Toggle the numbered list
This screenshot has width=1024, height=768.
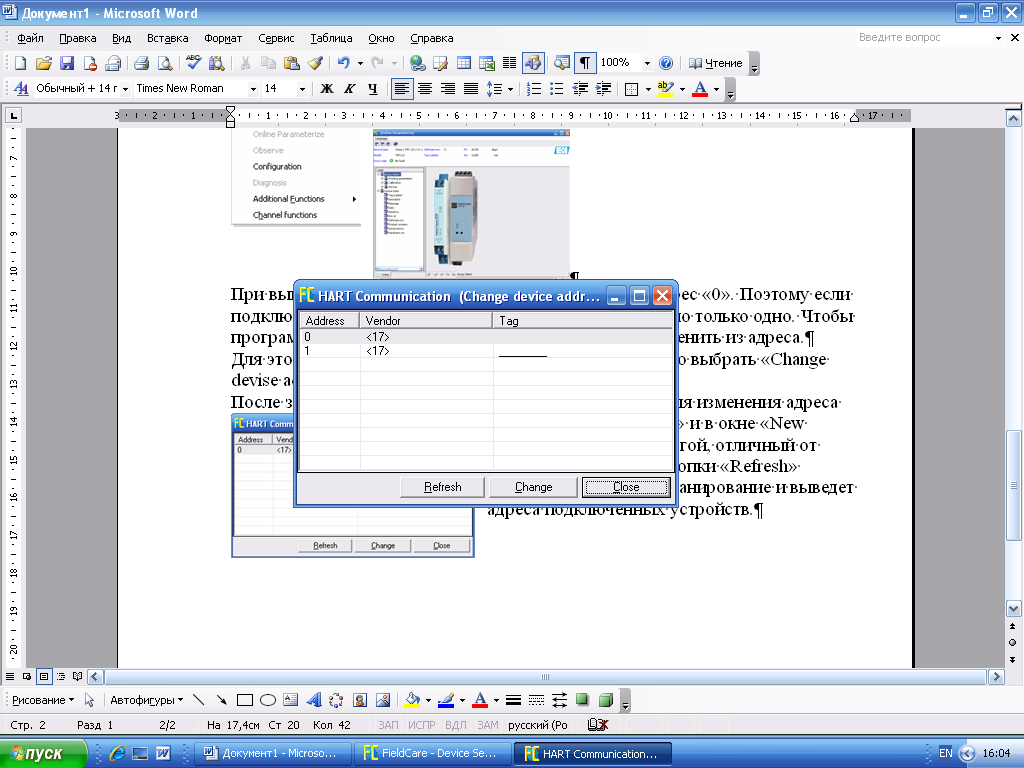click(534, 89)
